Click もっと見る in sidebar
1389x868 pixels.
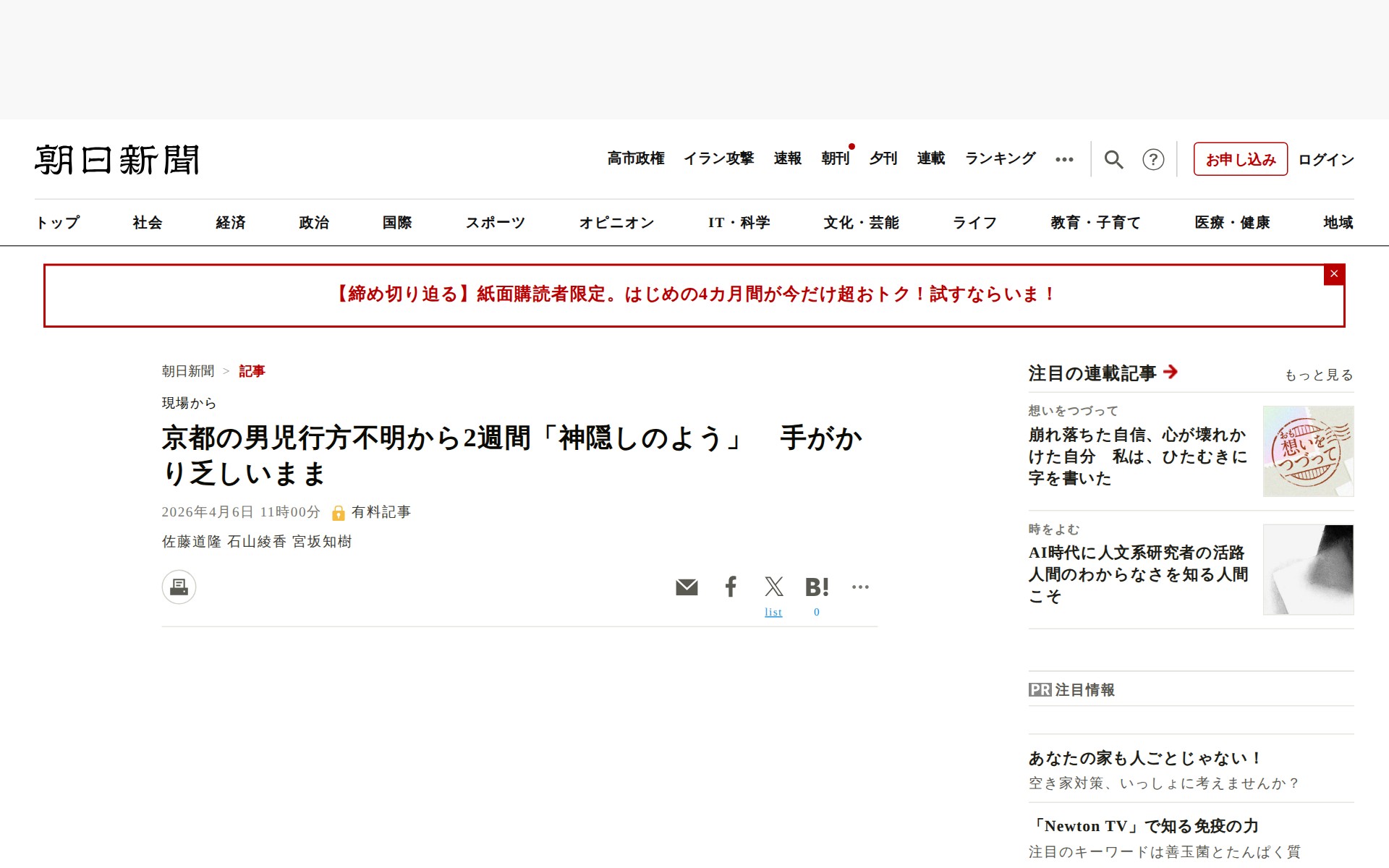tap(1318, 375)
